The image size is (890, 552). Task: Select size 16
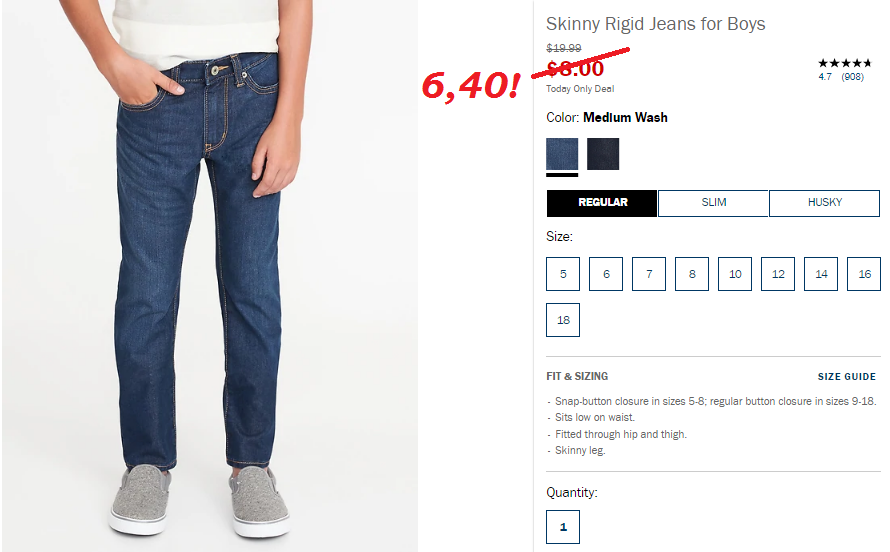(x=864, y=274)
